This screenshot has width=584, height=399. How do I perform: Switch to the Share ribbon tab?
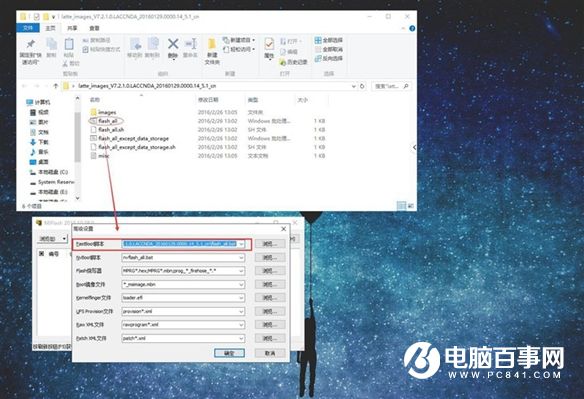click(x=72, y=28)
